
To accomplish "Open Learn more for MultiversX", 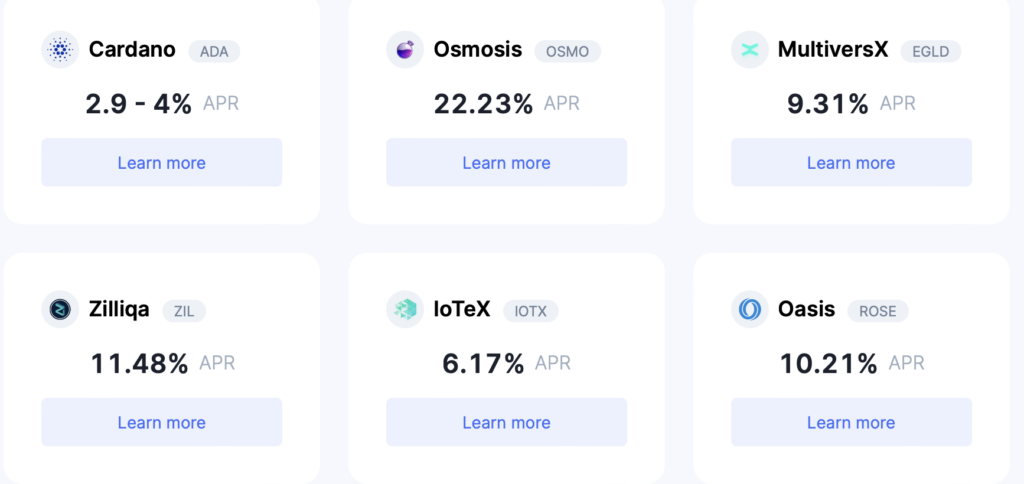I will [x=852, y=163].
